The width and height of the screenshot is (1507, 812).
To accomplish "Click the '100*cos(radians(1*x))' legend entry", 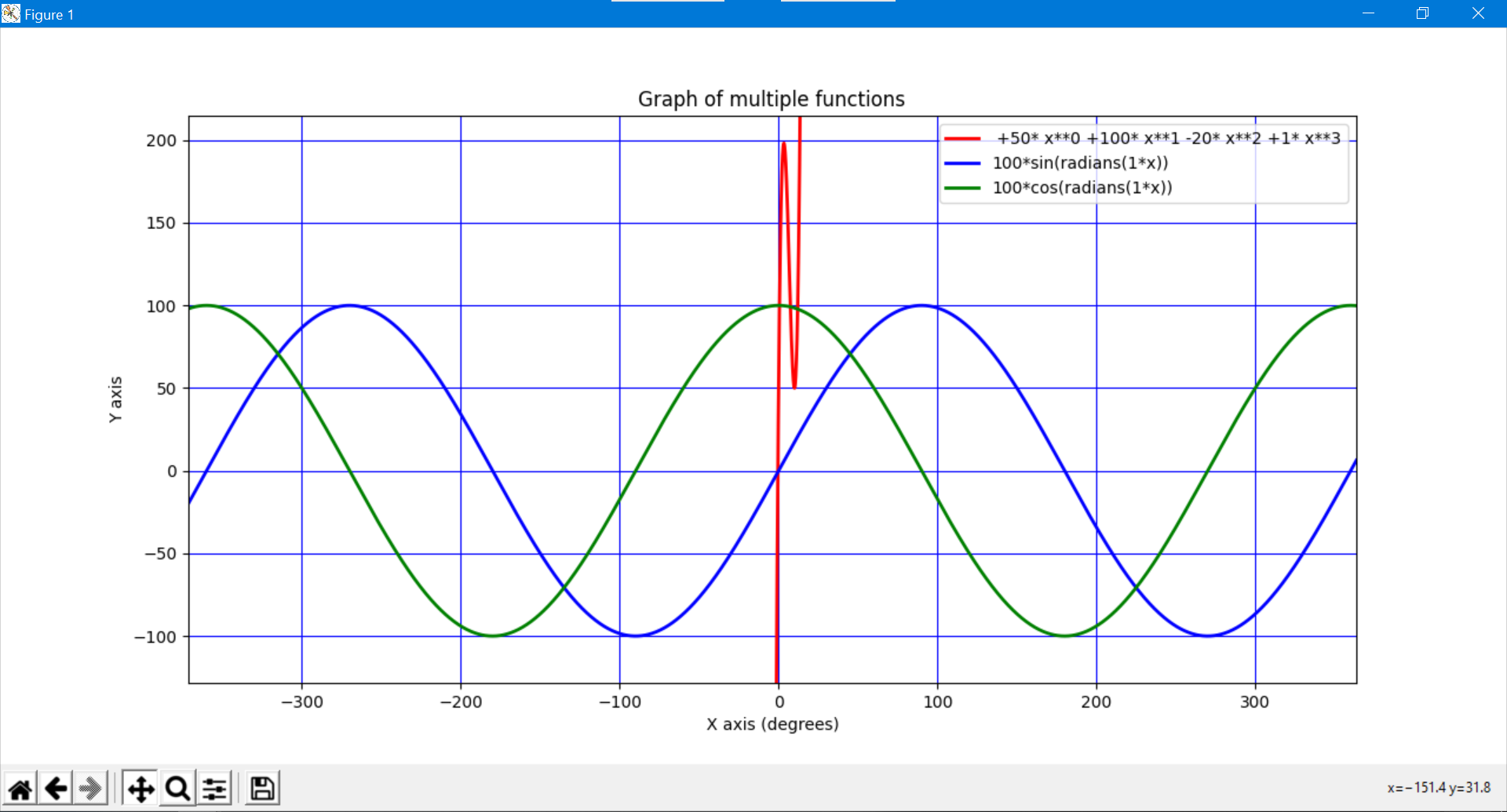I will click(1082, 188).
